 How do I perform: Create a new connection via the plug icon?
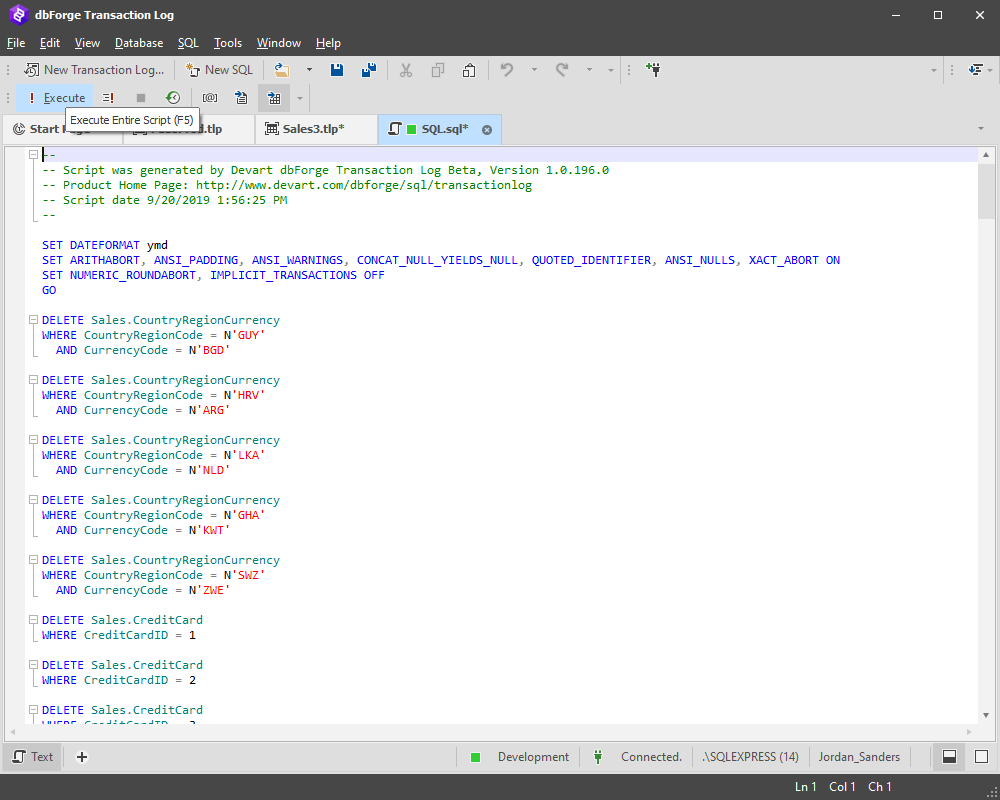tap(653, 70)
